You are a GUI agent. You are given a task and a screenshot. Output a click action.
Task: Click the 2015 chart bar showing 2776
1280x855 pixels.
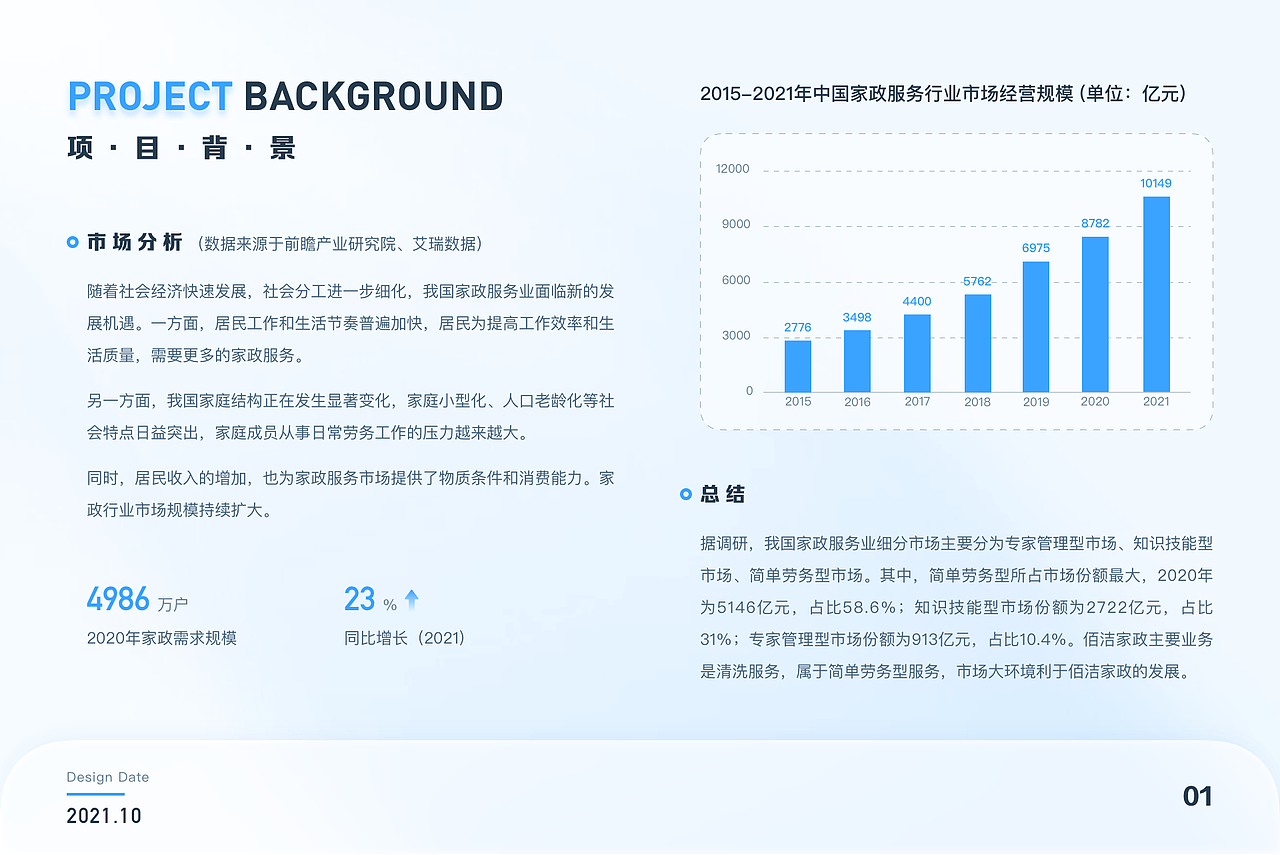[x=797, y=364]
